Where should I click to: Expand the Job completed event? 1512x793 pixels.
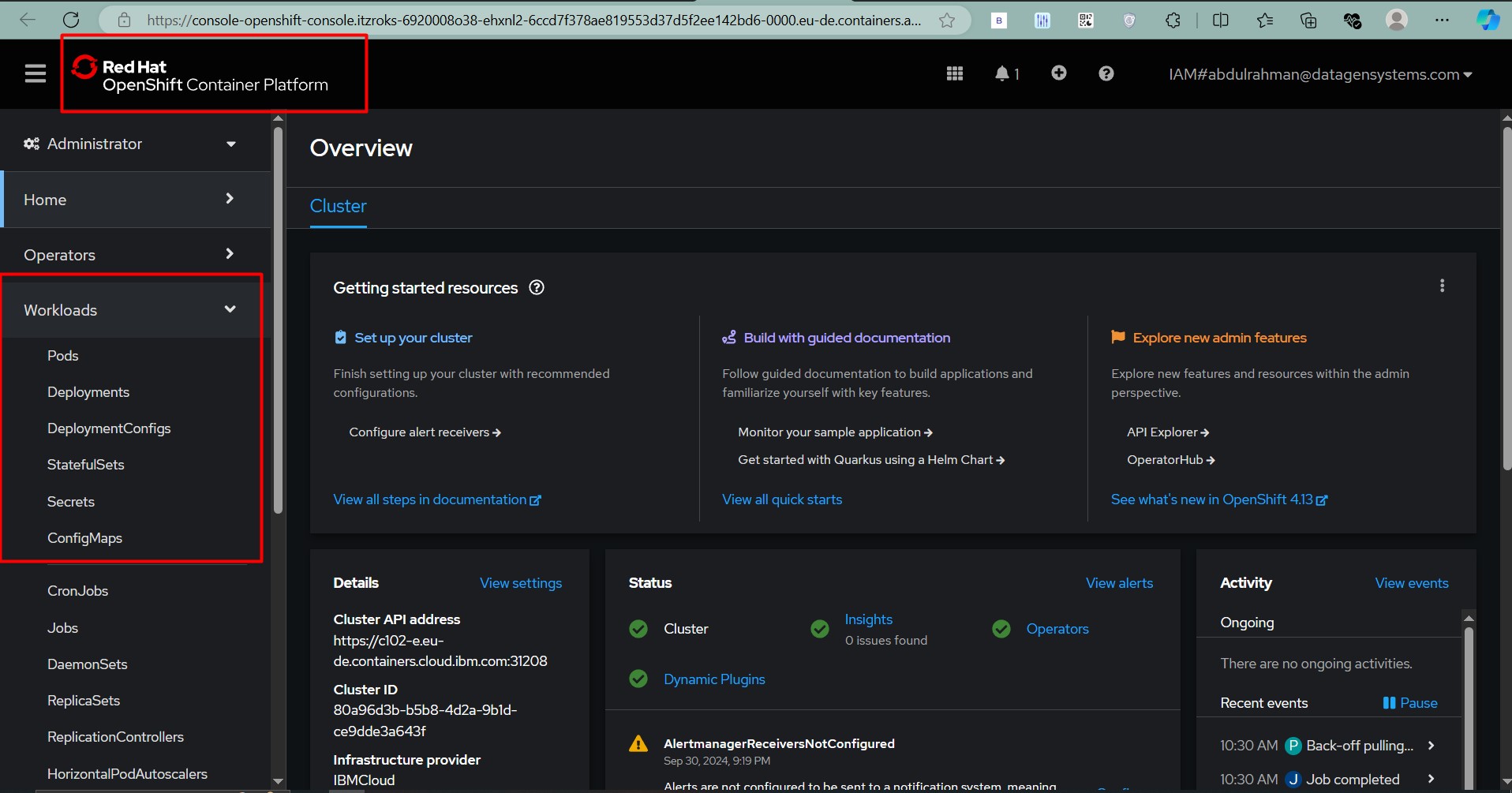pyautogui.click(x=1431, y=779)
